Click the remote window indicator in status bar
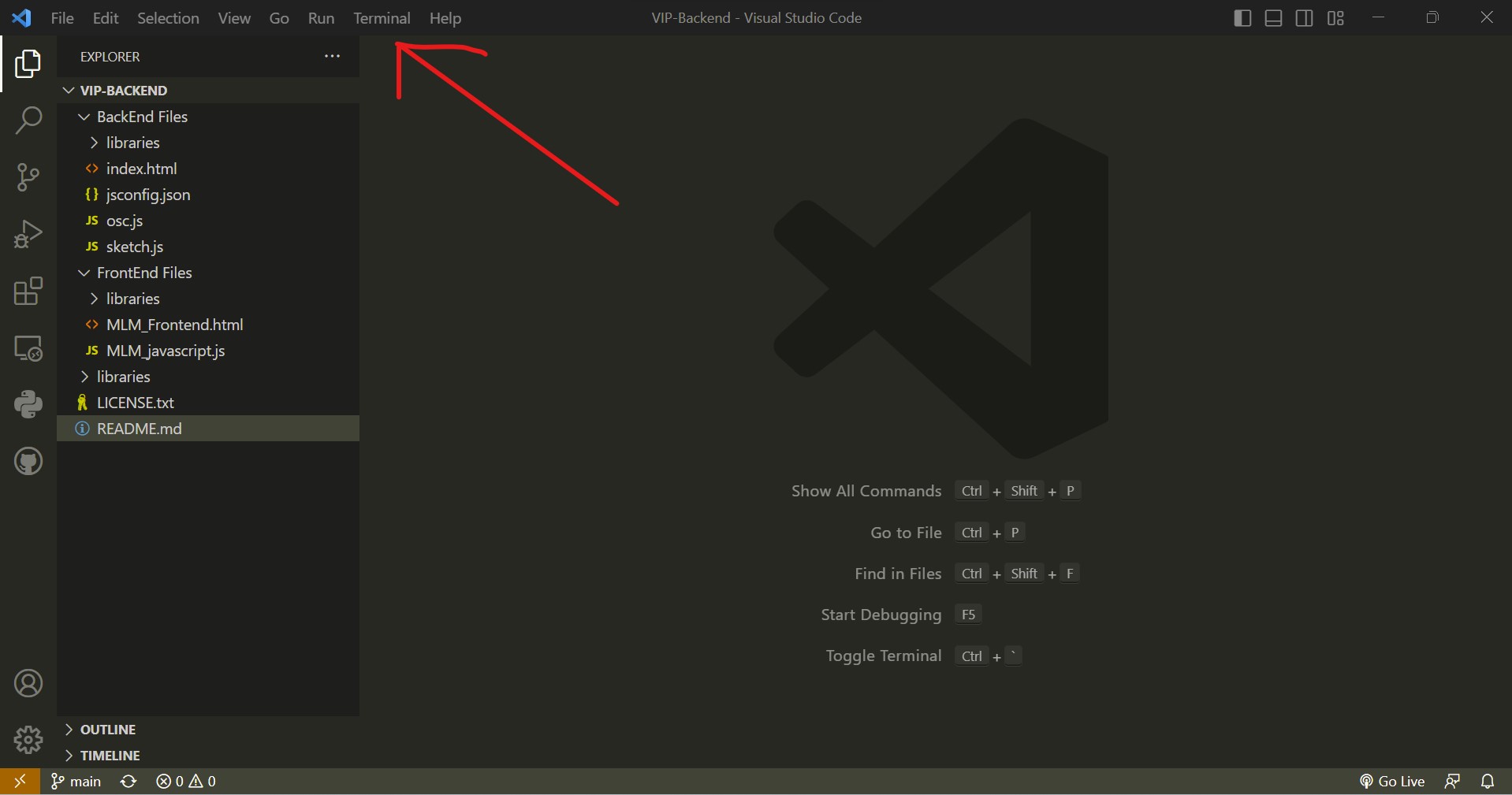 (x=20, y=781)
